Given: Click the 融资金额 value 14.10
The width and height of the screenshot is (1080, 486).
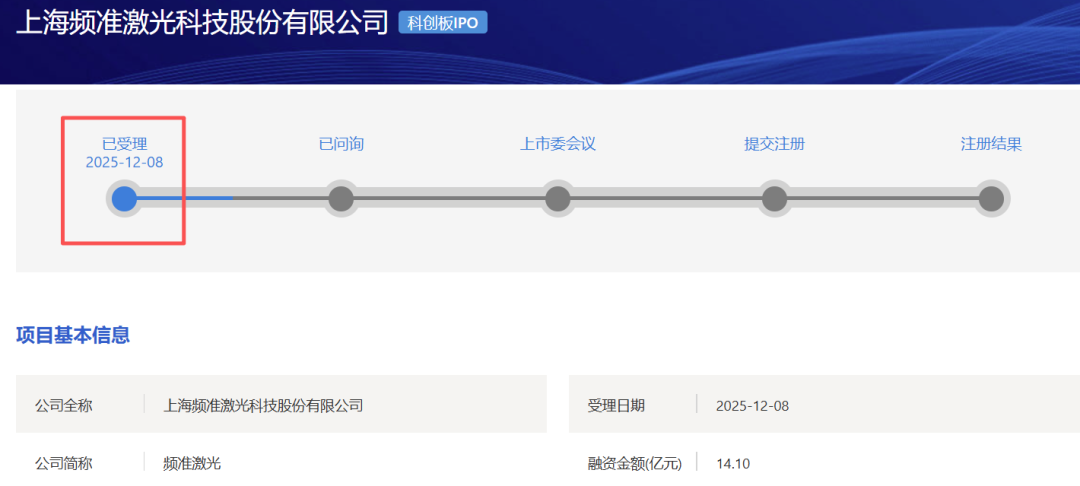Looking at the screenshot, I should click(x=733, y=465).
